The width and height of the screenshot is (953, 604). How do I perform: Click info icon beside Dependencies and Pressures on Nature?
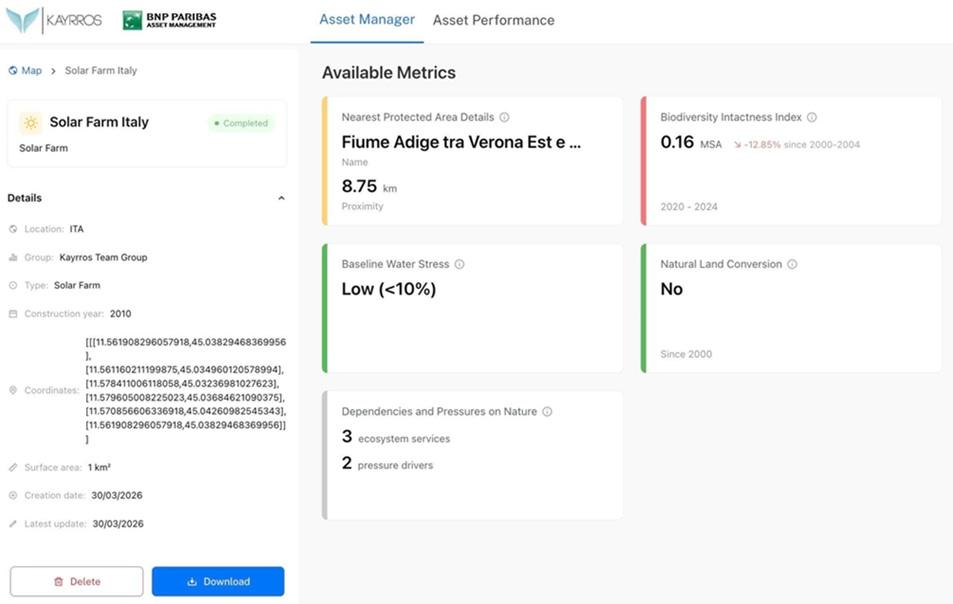click(547, 412)
